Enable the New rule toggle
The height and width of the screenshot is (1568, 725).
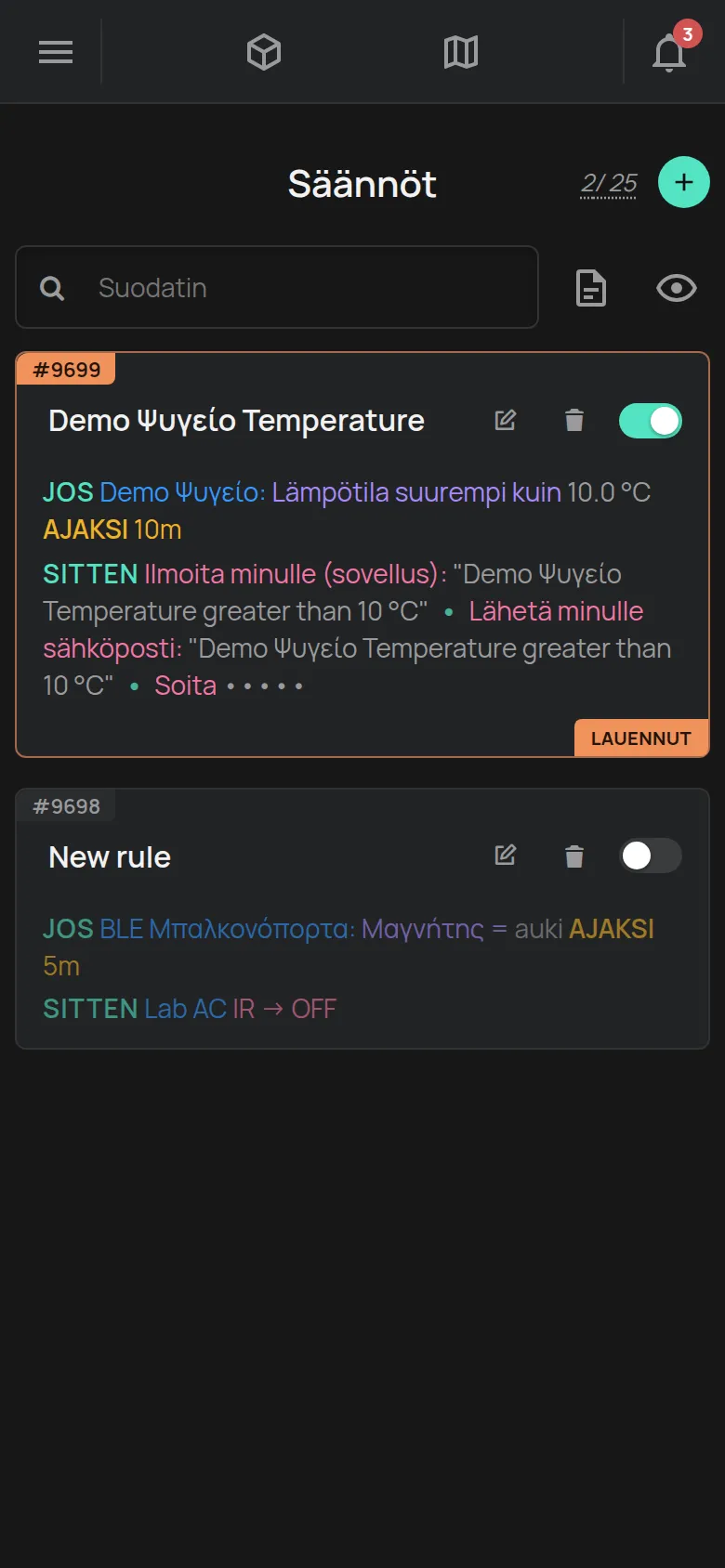pyautogui.click(x=651, y=856)
